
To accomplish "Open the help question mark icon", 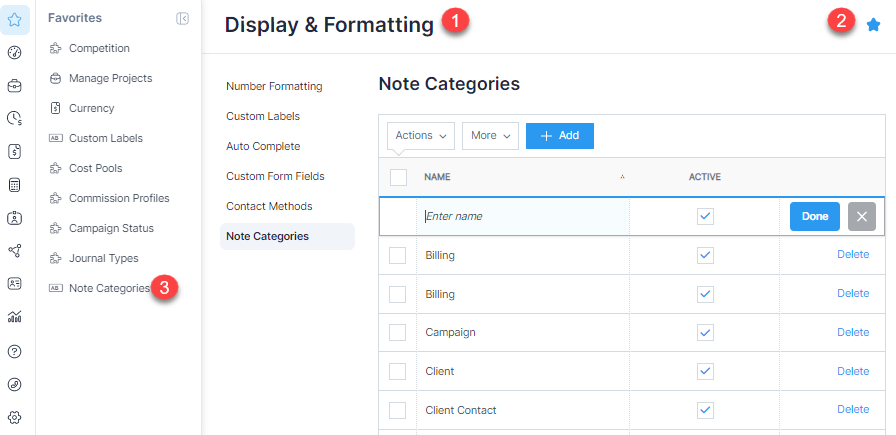I will point(15,352).
